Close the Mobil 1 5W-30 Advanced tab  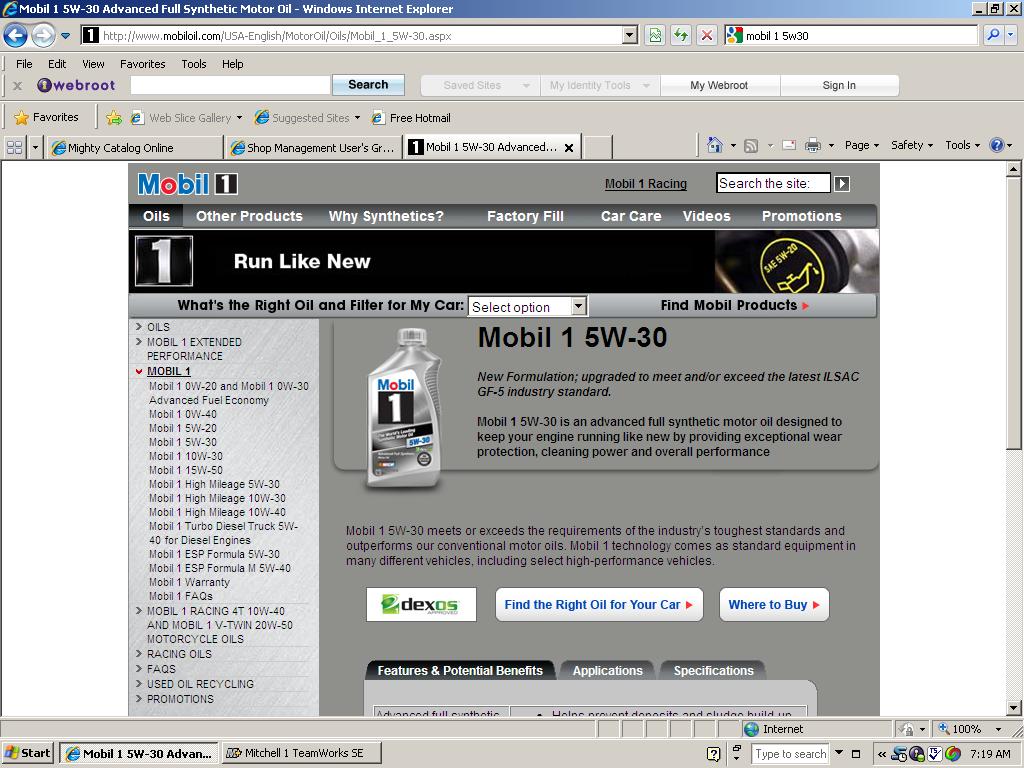[569, 148]
